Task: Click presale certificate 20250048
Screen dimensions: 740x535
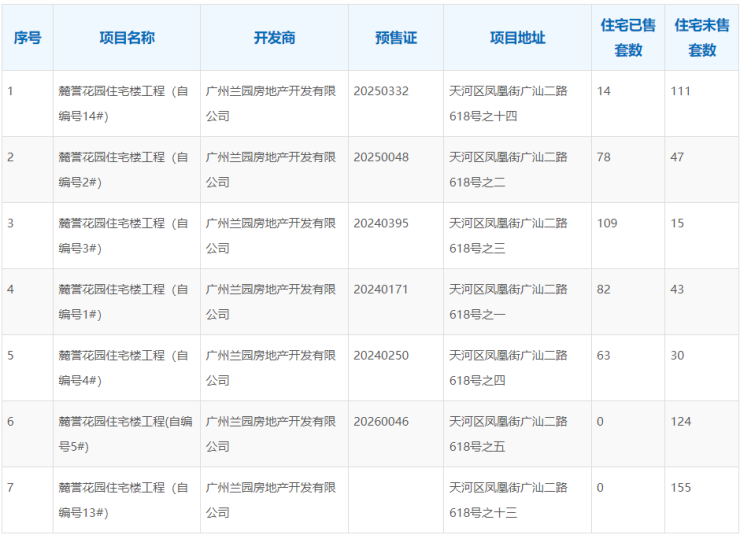Action: 381,157
